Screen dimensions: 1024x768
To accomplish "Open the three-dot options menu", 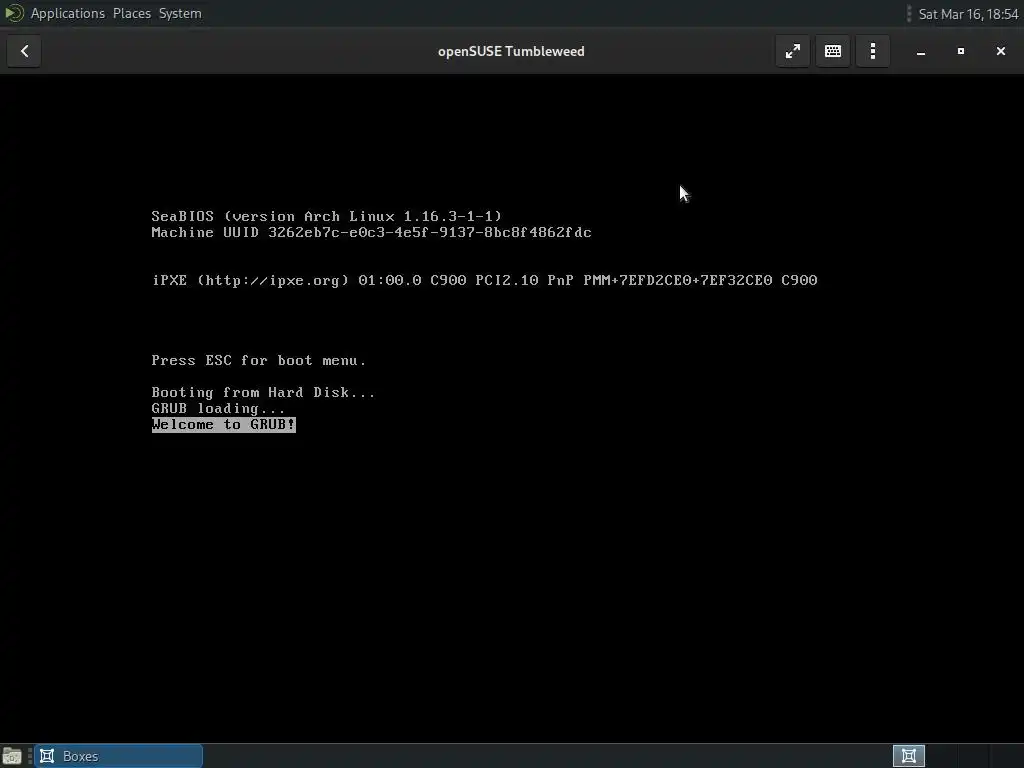I will 872,51.
